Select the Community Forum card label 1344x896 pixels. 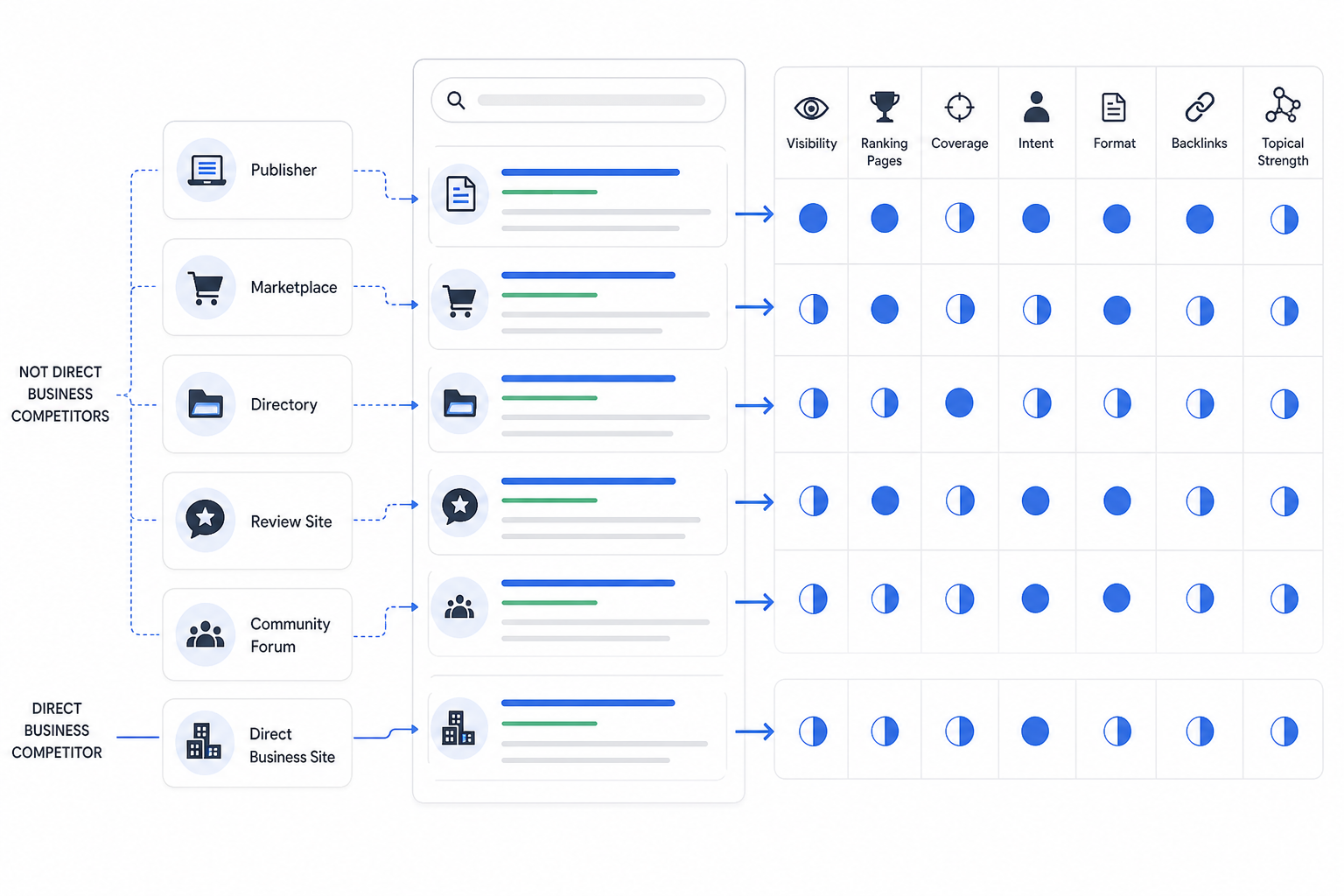point(290,635)
